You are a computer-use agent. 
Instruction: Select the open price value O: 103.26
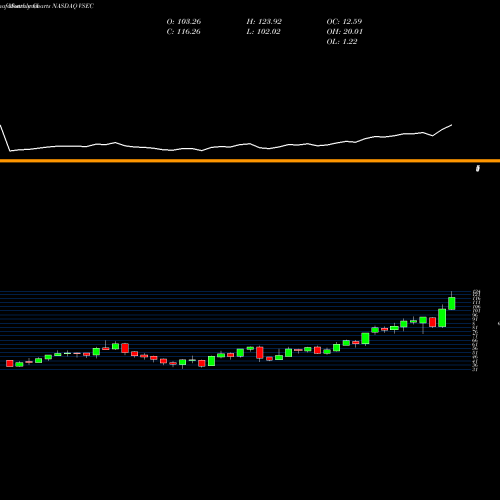point(184,22)
